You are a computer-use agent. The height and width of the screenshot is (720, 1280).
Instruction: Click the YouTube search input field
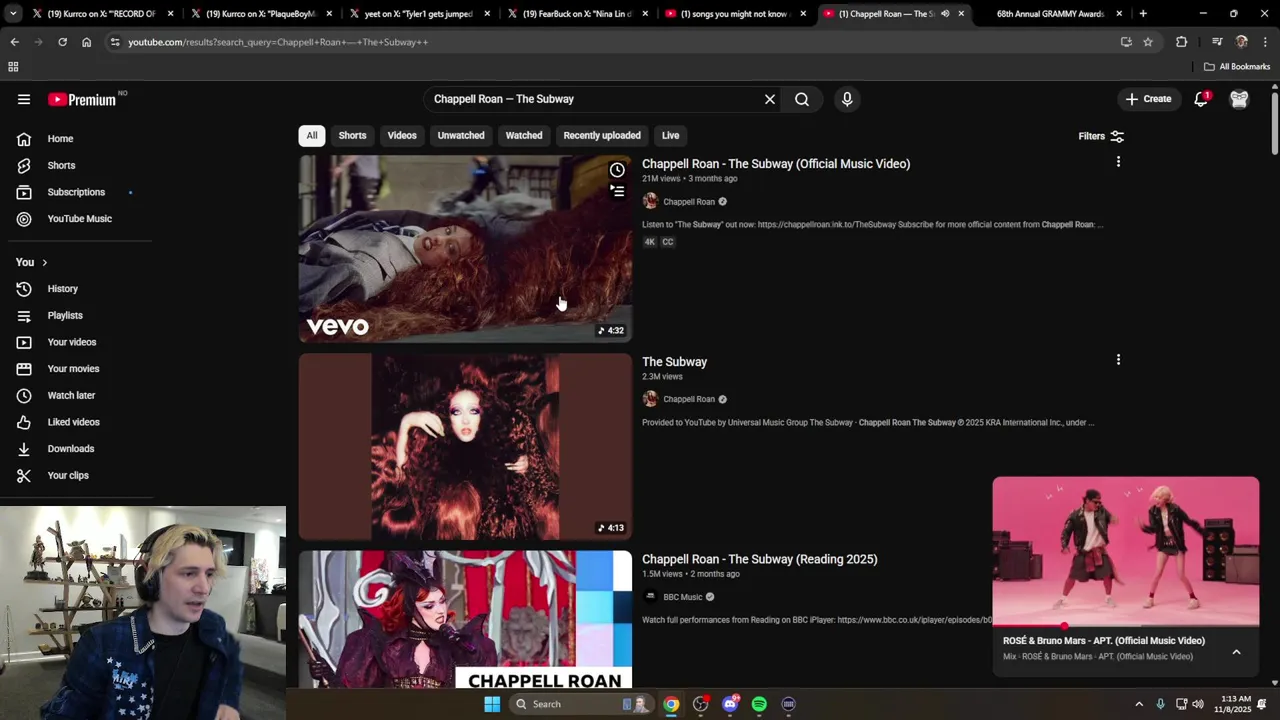point(594,99)
